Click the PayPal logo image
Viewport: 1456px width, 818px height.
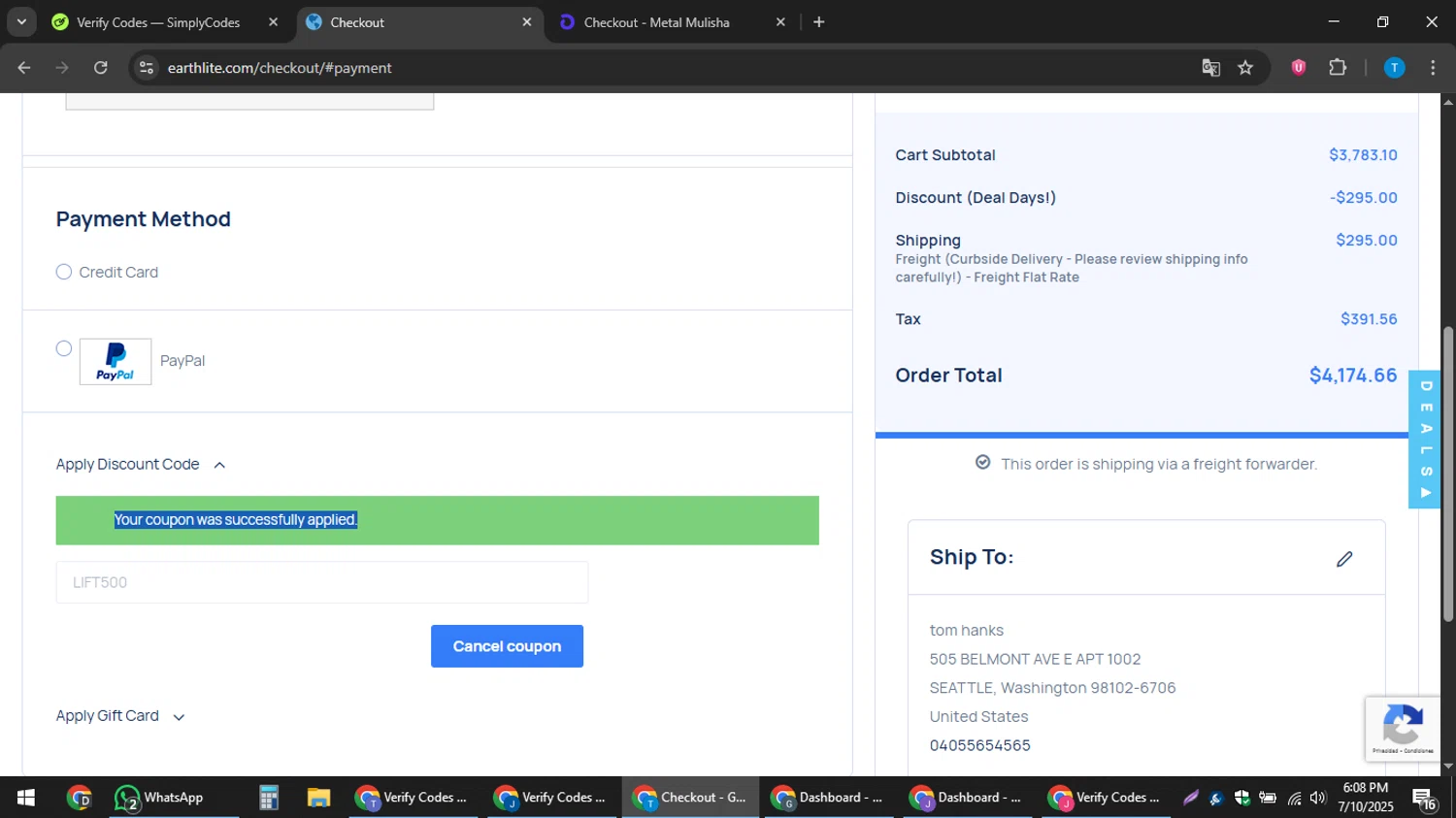click(116, 362)
